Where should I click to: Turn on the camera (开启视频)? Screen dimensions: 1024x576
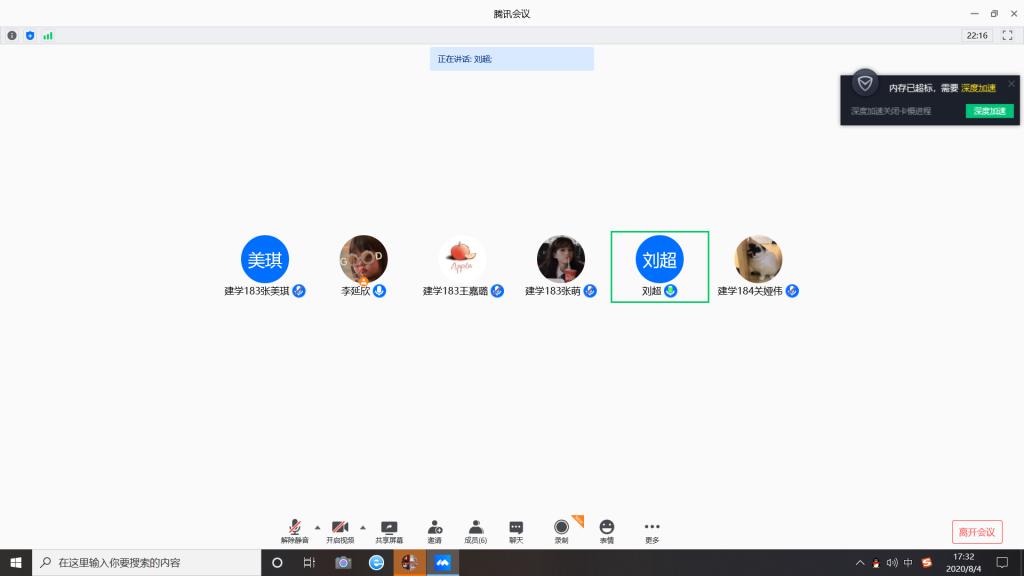tap(340, 530)
